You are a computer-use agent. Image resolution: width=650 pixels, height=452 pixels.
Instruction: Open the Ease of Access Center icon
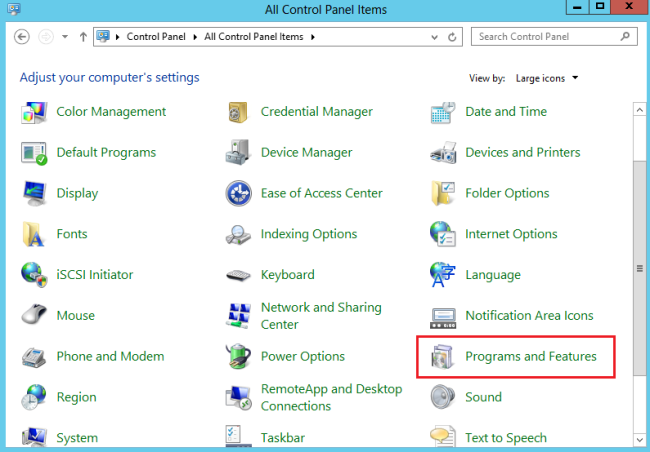click(x=238, y=194)
